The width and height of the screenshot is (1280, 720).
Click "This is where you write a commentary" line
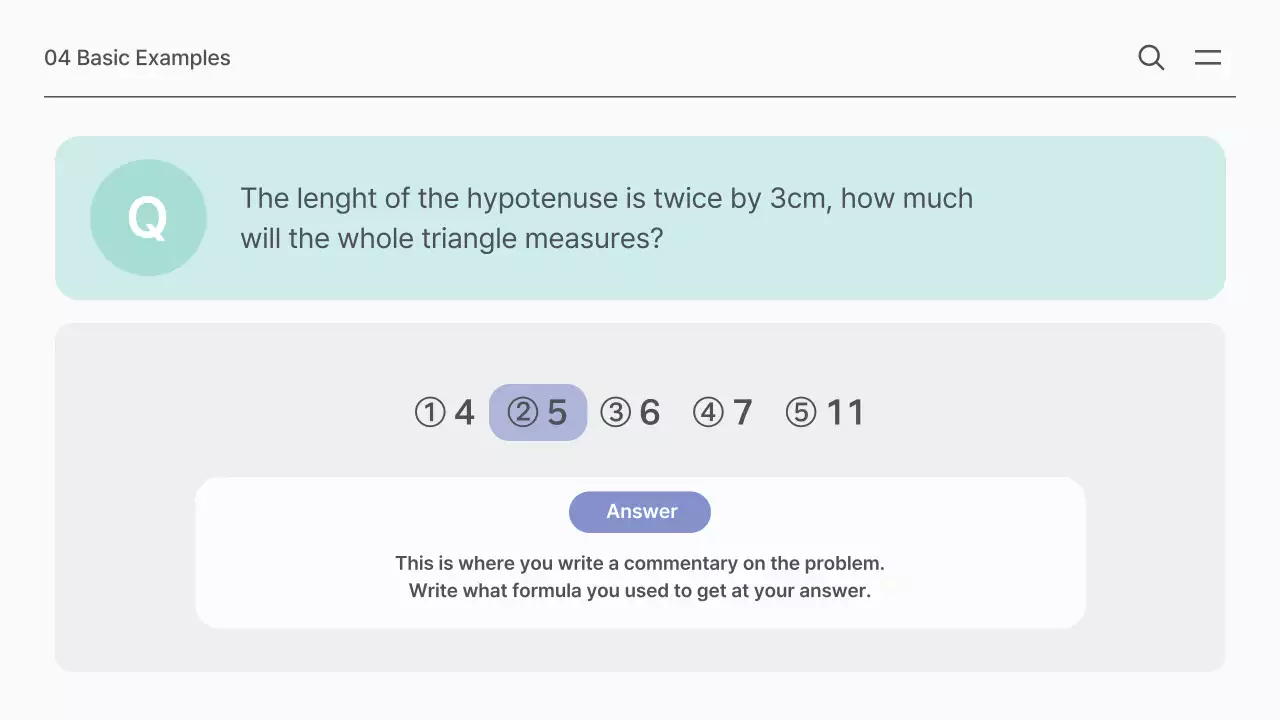tap(640, 563)
